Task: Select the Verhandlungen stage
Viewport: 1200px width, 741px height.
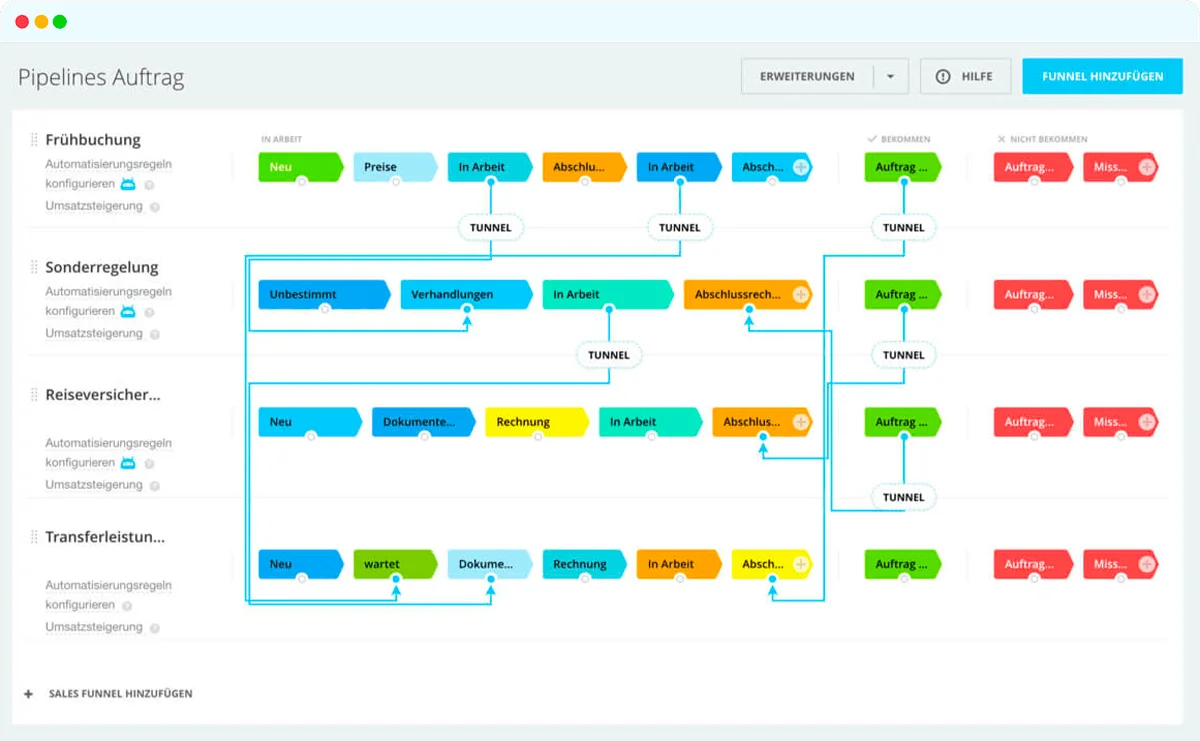Action: (466, 295)
